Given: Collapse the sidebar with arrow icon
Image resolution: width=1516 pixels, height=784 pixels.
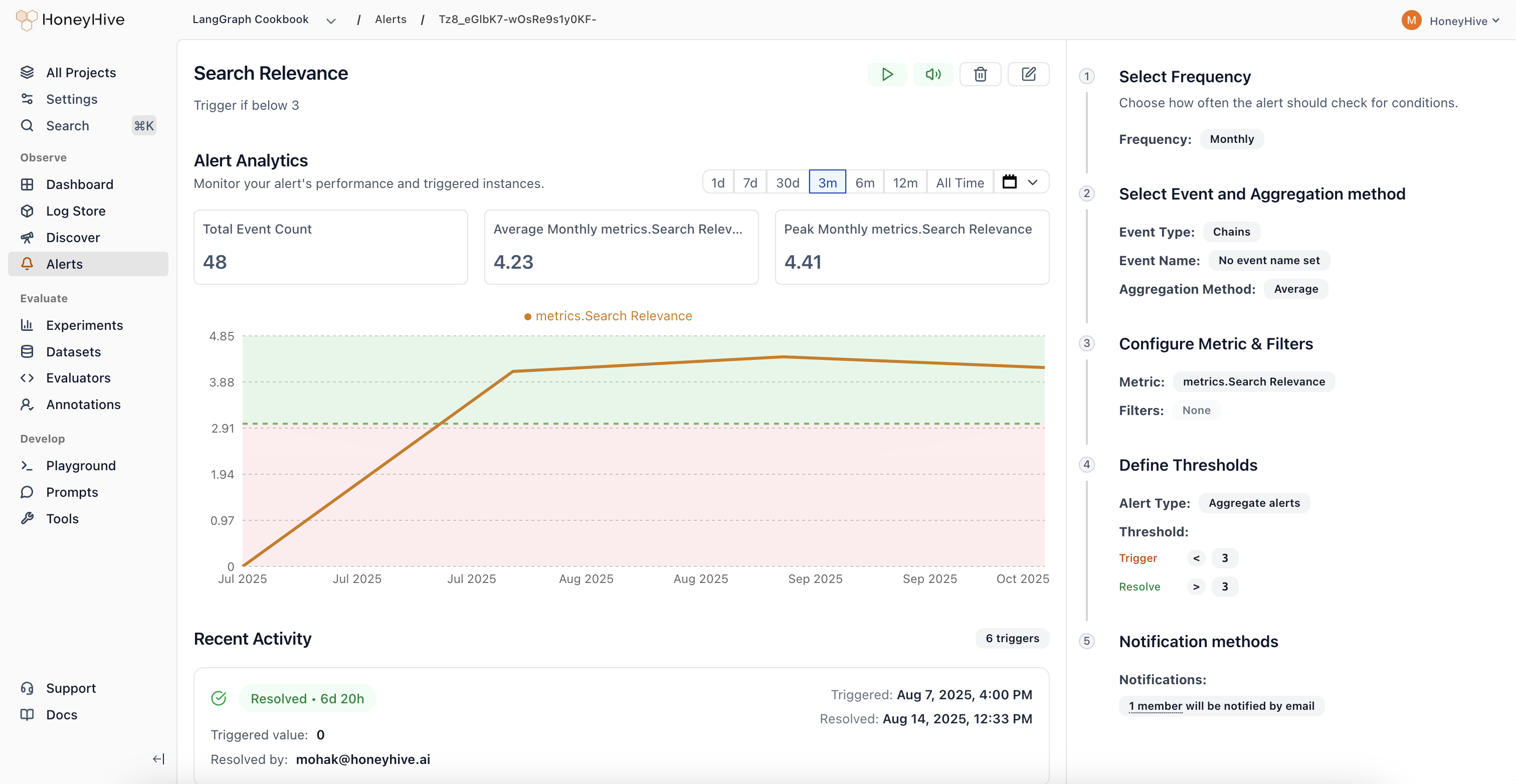Looking at the screenshot, I should pos(158,759).
